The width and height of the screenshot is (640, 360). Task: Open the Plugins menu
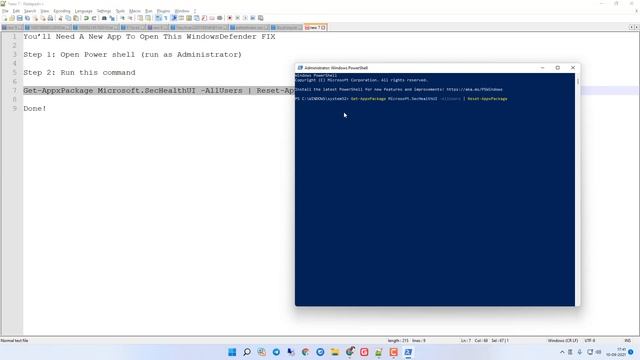point(163,11)
